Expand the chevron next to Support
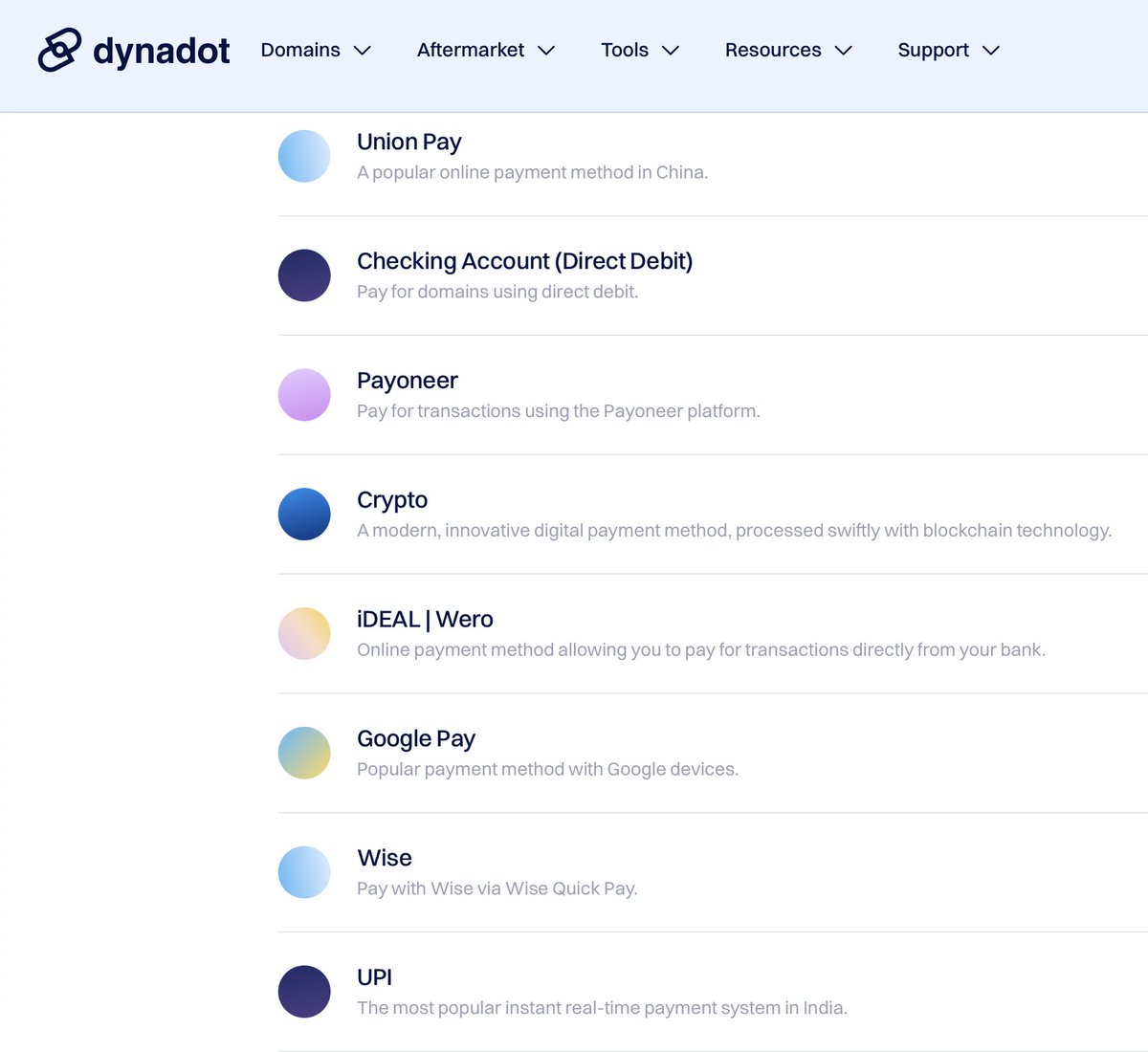Image resolution: width=1148 pixels, height=1052 pixels. [991, 51]
